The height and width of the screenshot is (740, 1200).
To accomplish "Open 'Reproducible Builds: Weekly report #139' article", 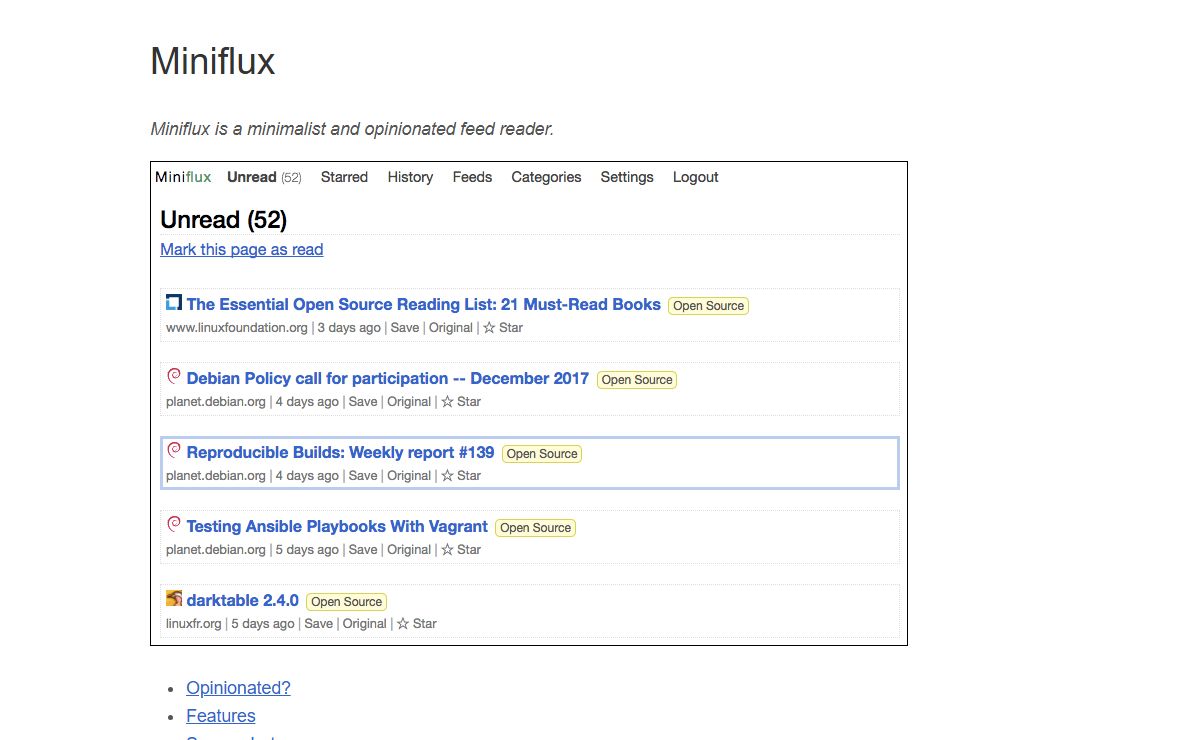I will (340, 452).
